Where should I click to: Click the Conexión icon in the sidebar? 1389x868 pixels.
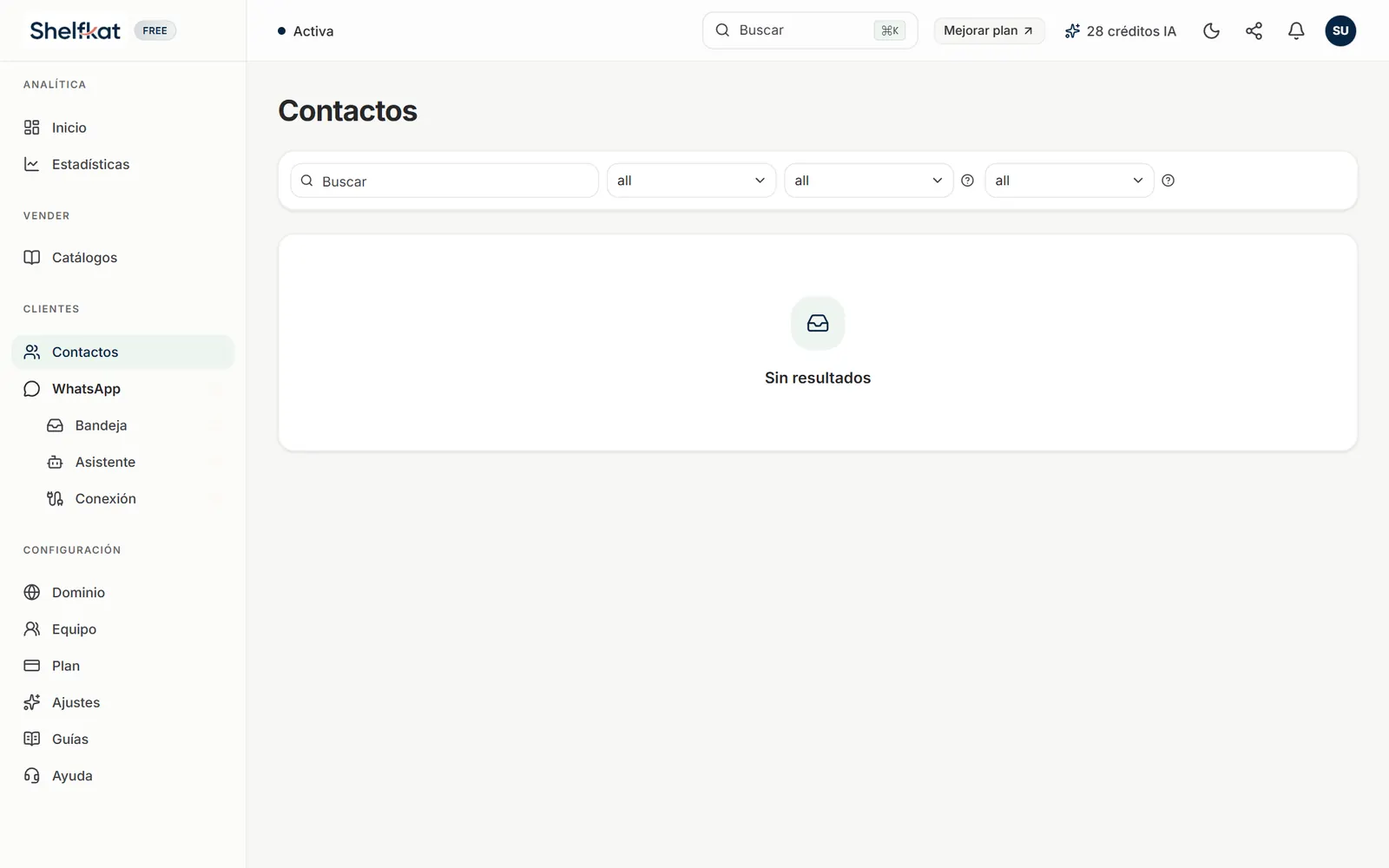(55, 498)
